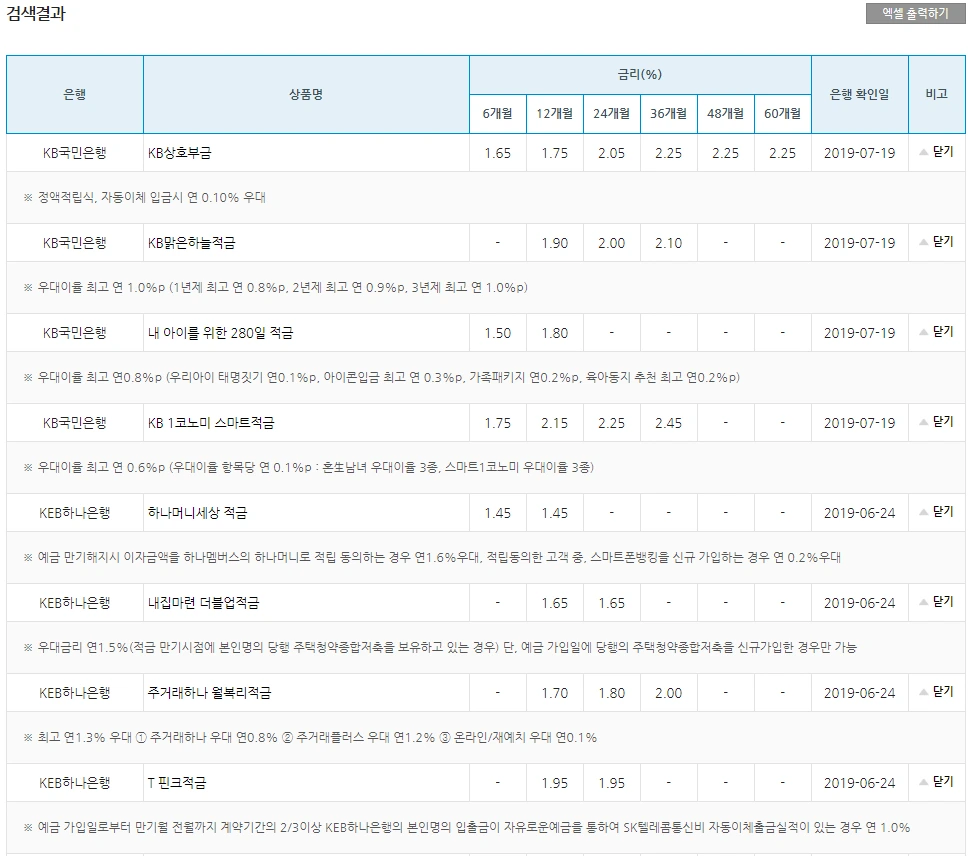Click KB상호부금 24-month rate 2.05
Image resolution: width=968 pixels, height=856 pixels.
pyautogui.click(x=612, y=153)
